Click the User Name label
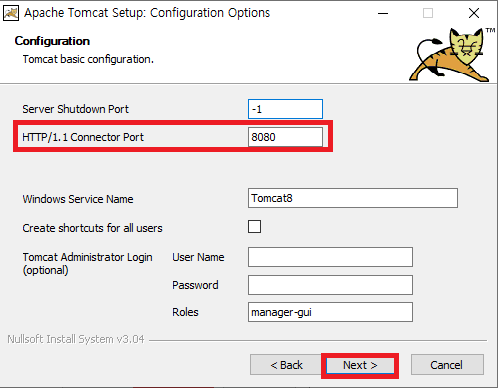The width and height of the screenshot is (498, 388). [198, 257]
